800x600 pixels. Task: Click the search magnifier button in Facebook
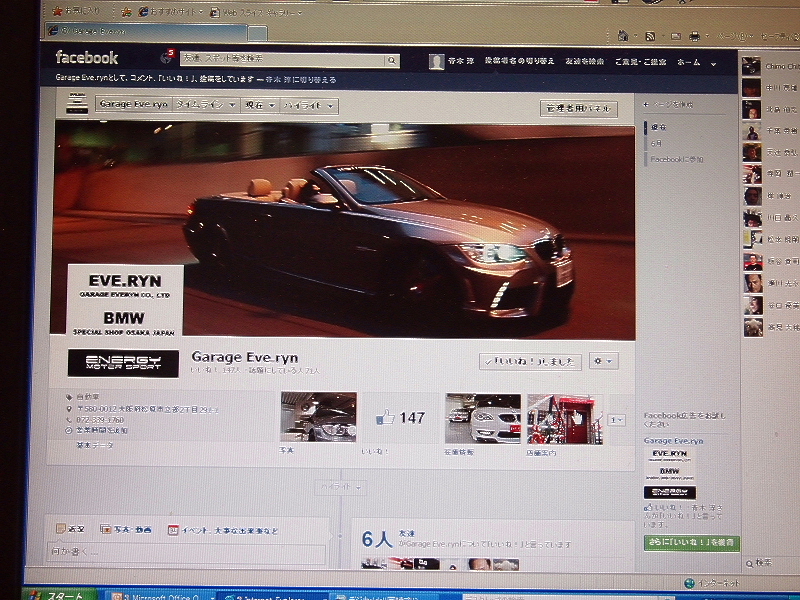tap(392, 61)
